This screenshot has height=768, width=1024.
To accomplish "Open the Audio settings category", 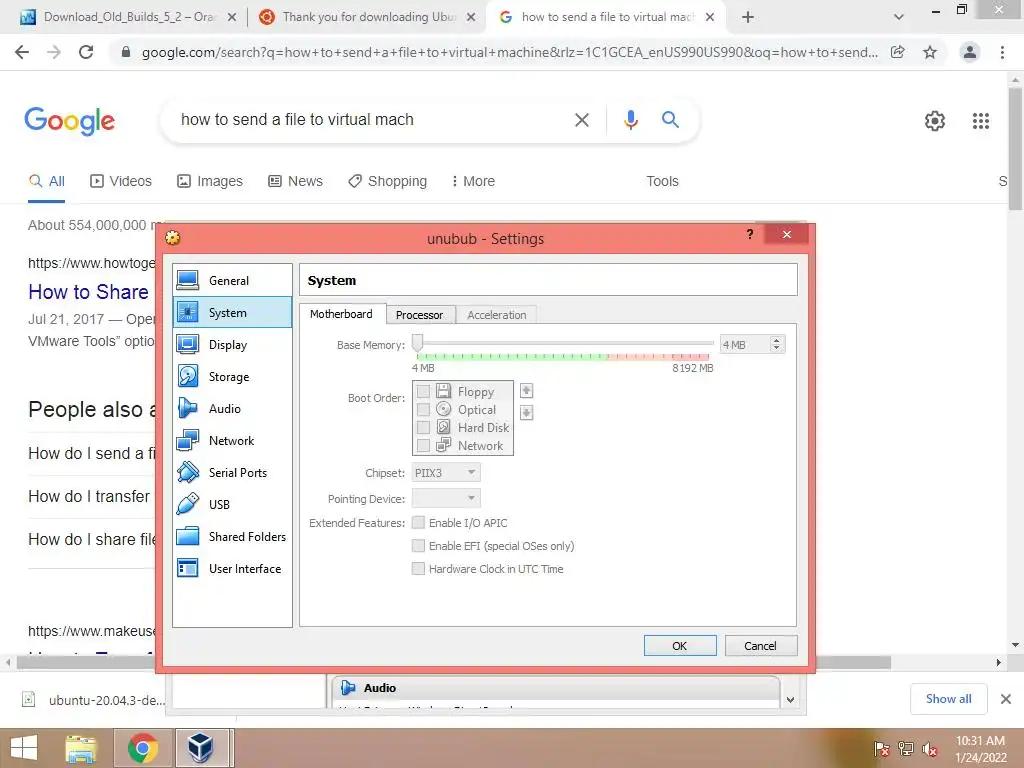I will click(x=232, y=408).
